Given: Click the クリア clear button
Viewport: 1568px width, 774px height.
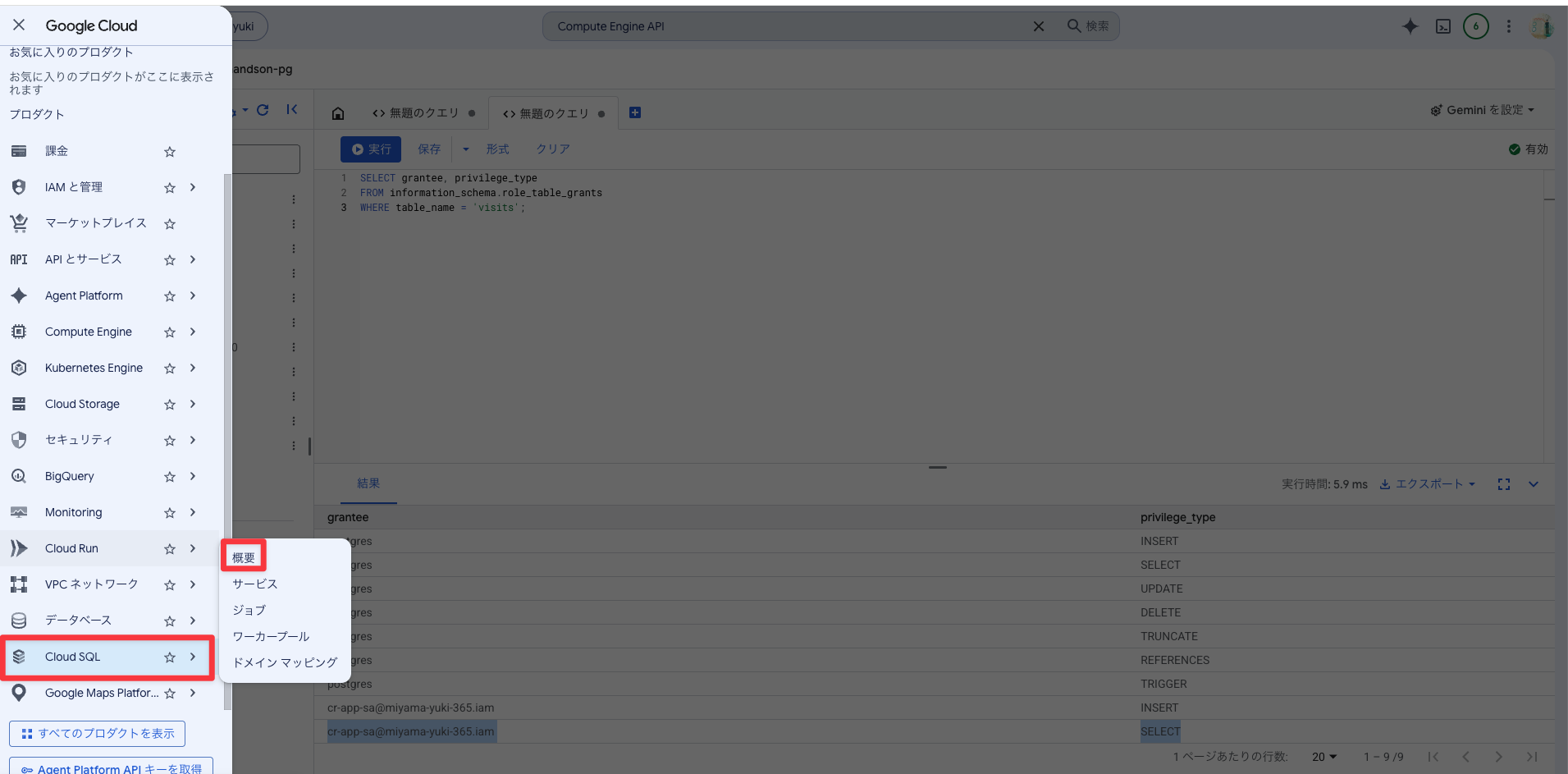Looking at the screenshot, I should click(x=553, y=149).
